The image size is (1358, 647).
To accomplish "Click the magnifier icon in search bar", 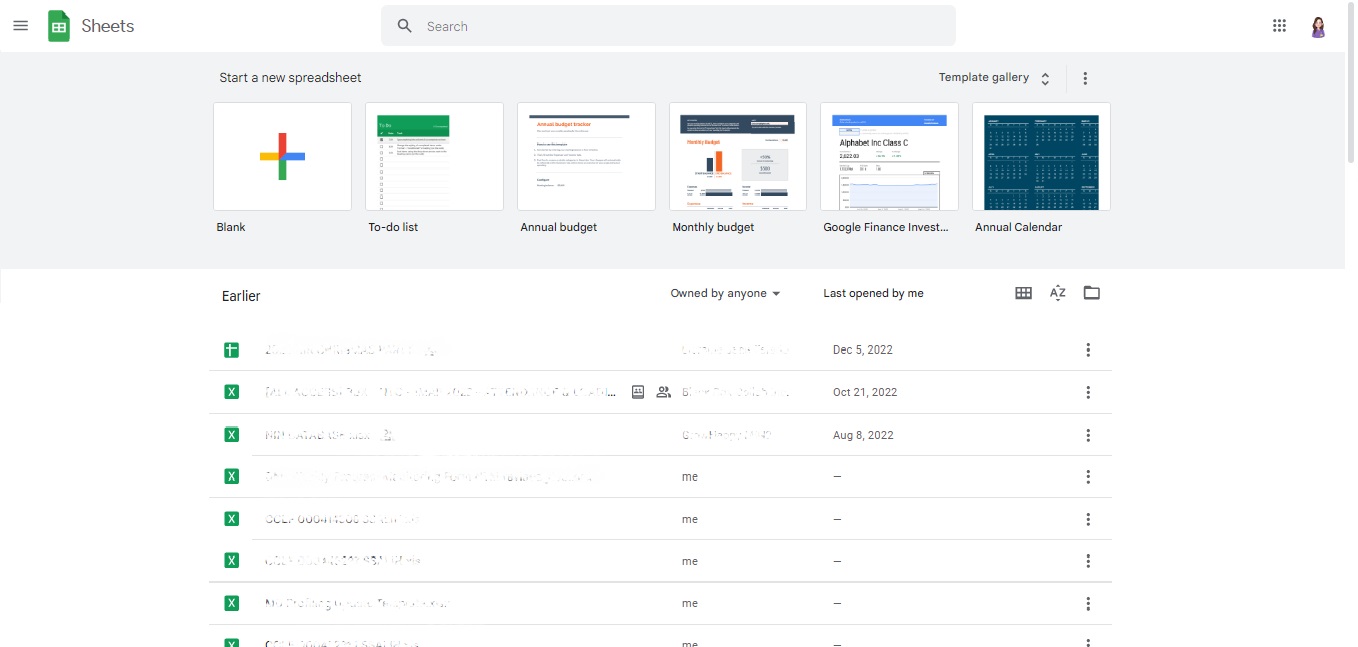I will point(405,26).
